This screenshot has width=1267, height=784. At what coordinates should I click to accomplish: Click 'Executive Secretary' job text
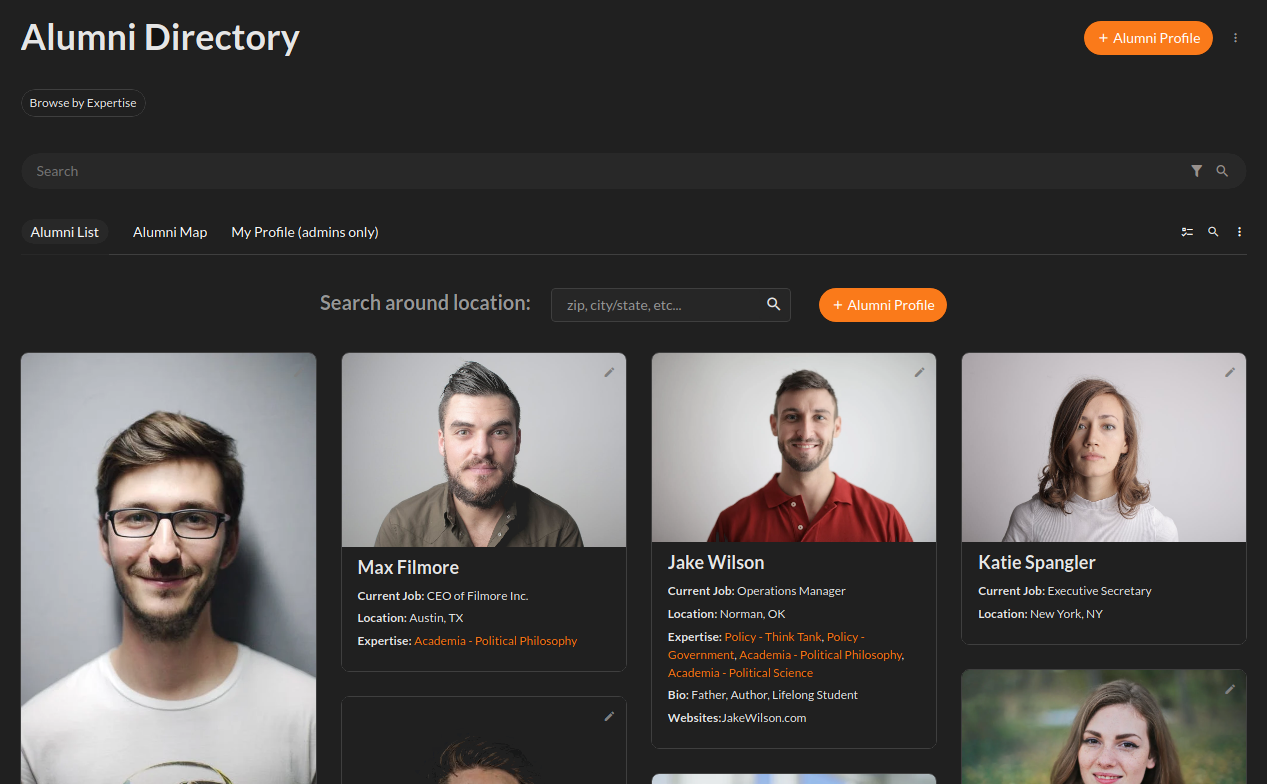(1100, 591)
